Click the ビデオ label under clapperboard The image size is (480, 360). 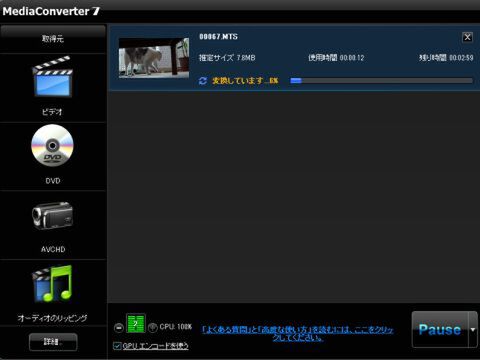point(52,112)
